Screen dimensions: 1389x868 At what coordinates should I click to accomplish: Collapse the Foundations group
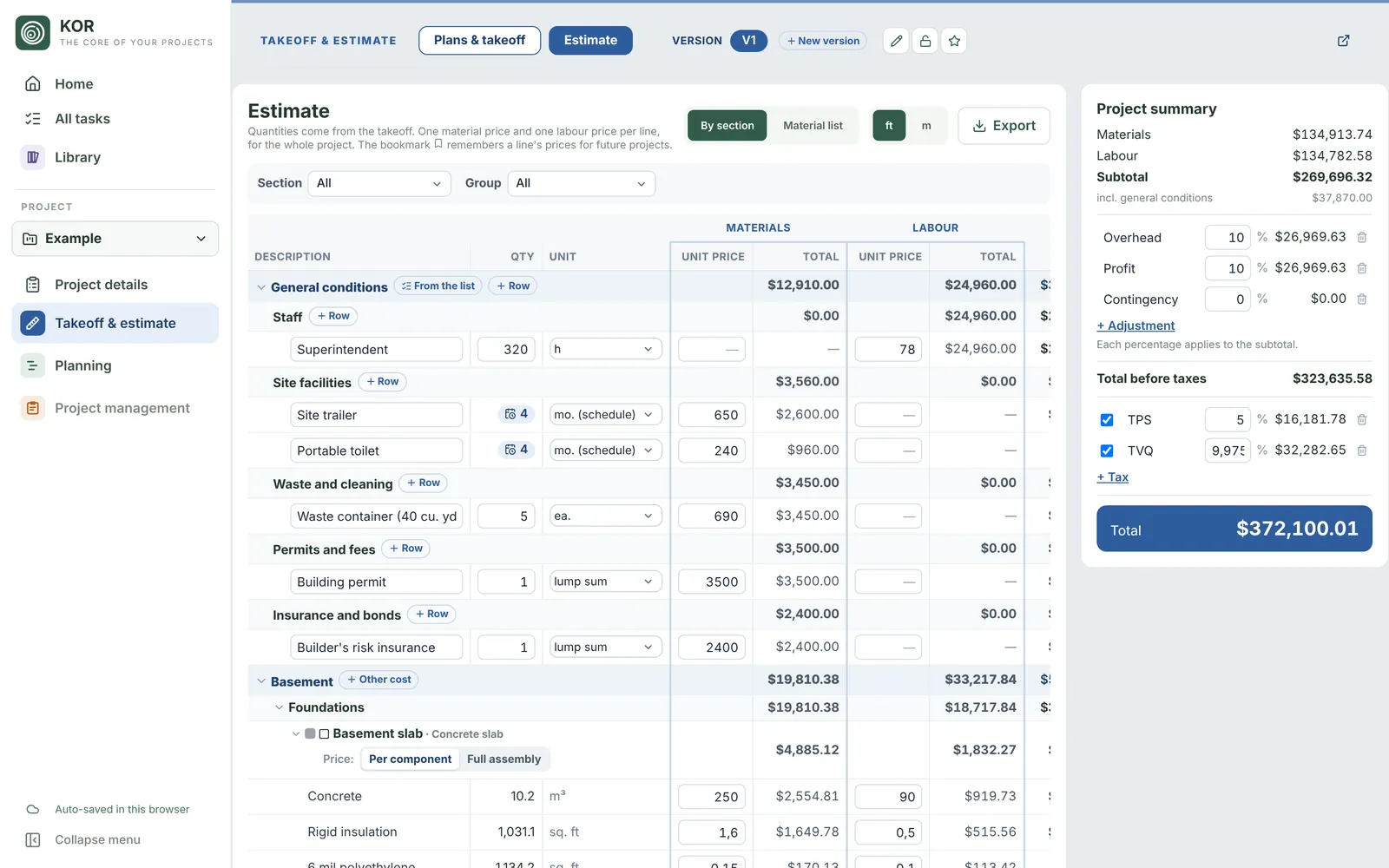(279, 707)
